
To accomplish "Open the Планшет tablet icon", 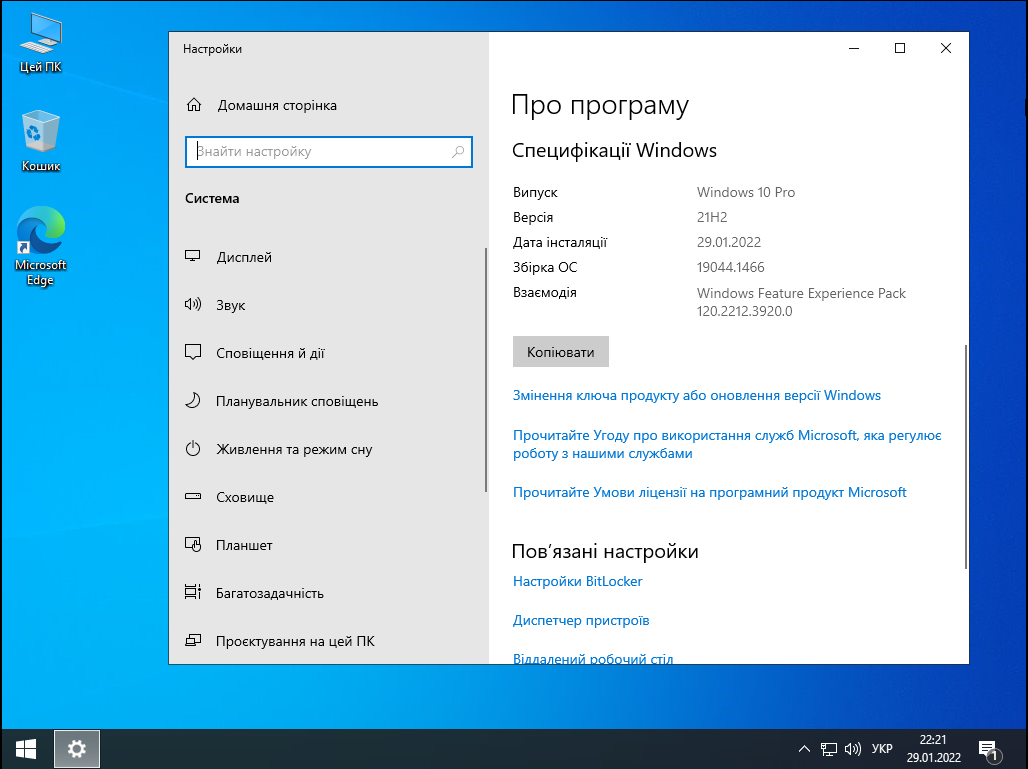I will 194,545.
